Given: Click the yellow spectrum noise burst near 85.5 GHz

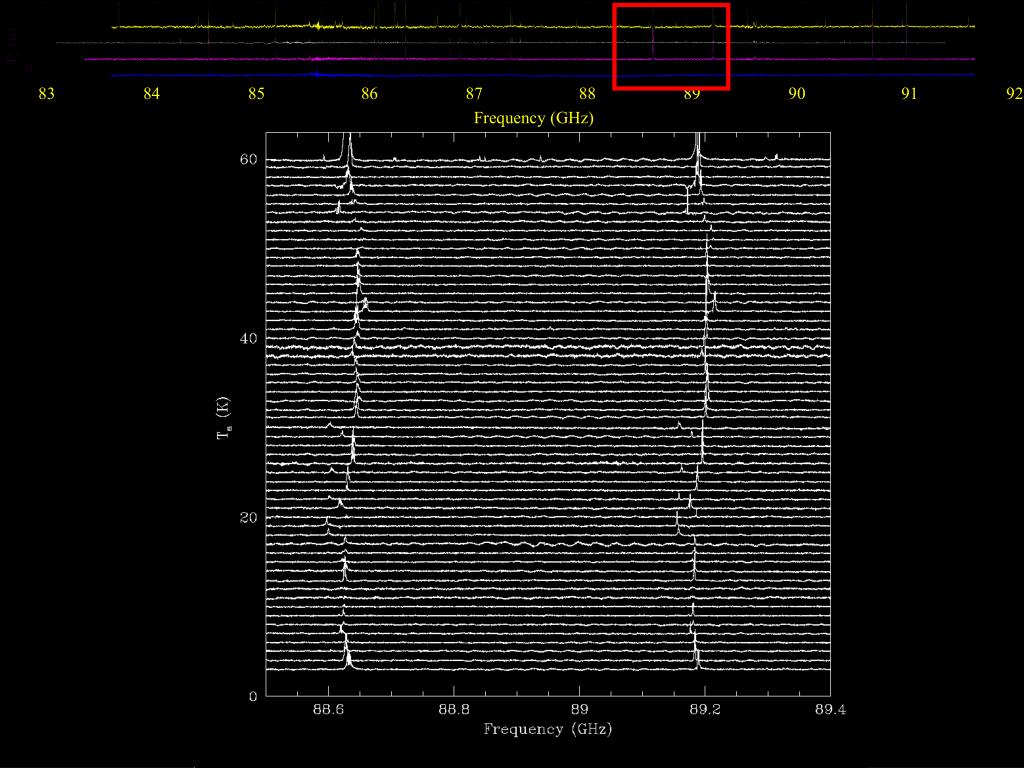Looking at the screenshot, I should click(318, 26).
